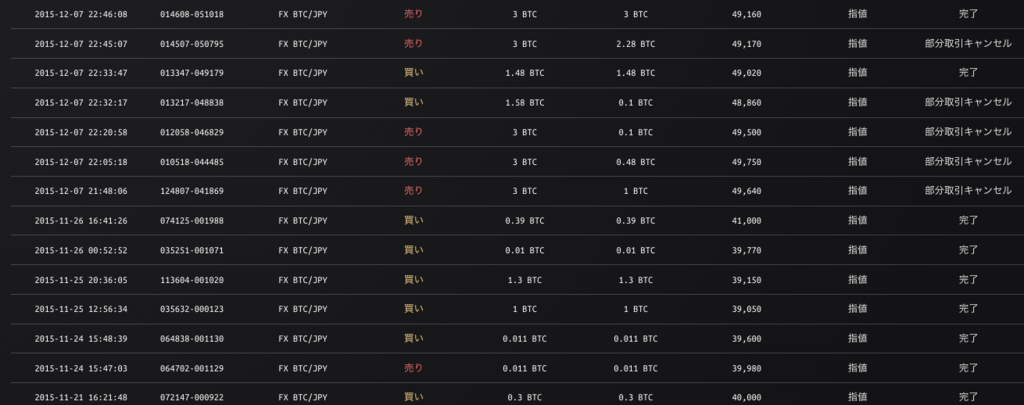Click price 39,600 in the order table
Viewport: 1024px width, 405px height.
tap(746, 339)
